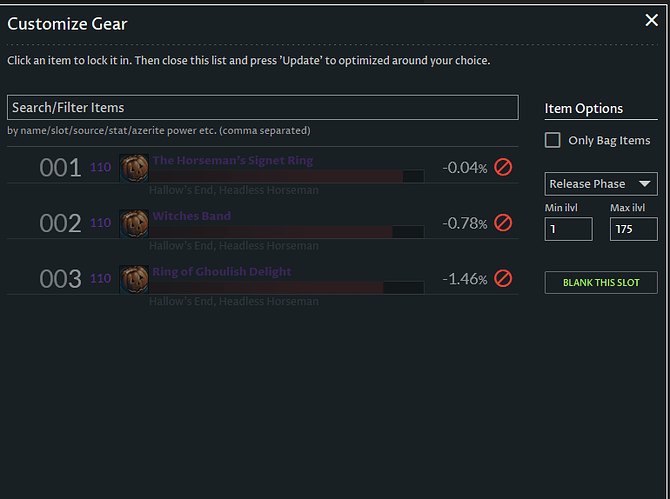Click Ring of Ghoulish Delight pumpkin icon
Image resolution: width=670 pixels, height=499 pixels.
tap(134, 278)
